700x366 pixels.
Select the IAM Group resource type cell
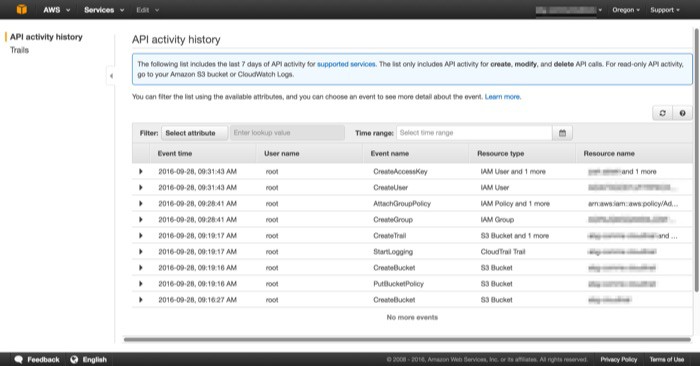[x=497, y=220]
